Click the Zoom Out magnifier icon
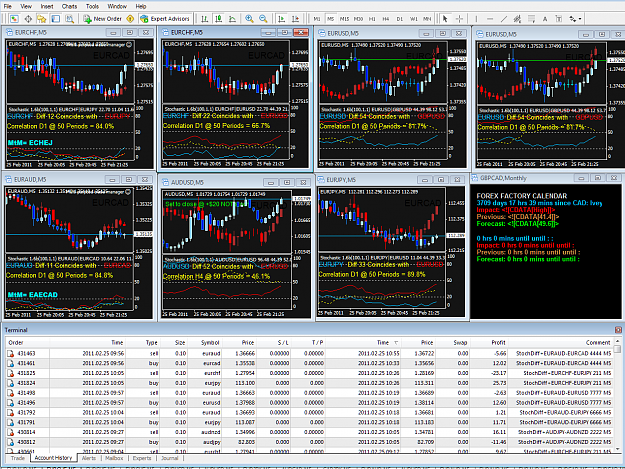625x469 pixels. click(x=263, y=19)
